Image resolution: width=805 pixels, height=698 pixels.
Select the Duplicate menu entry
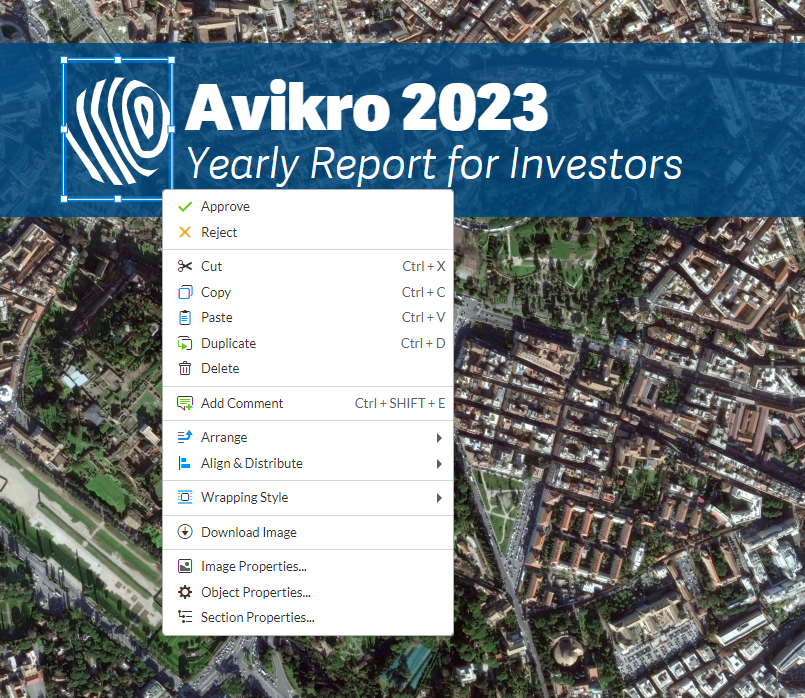click(x=308, y=343)
